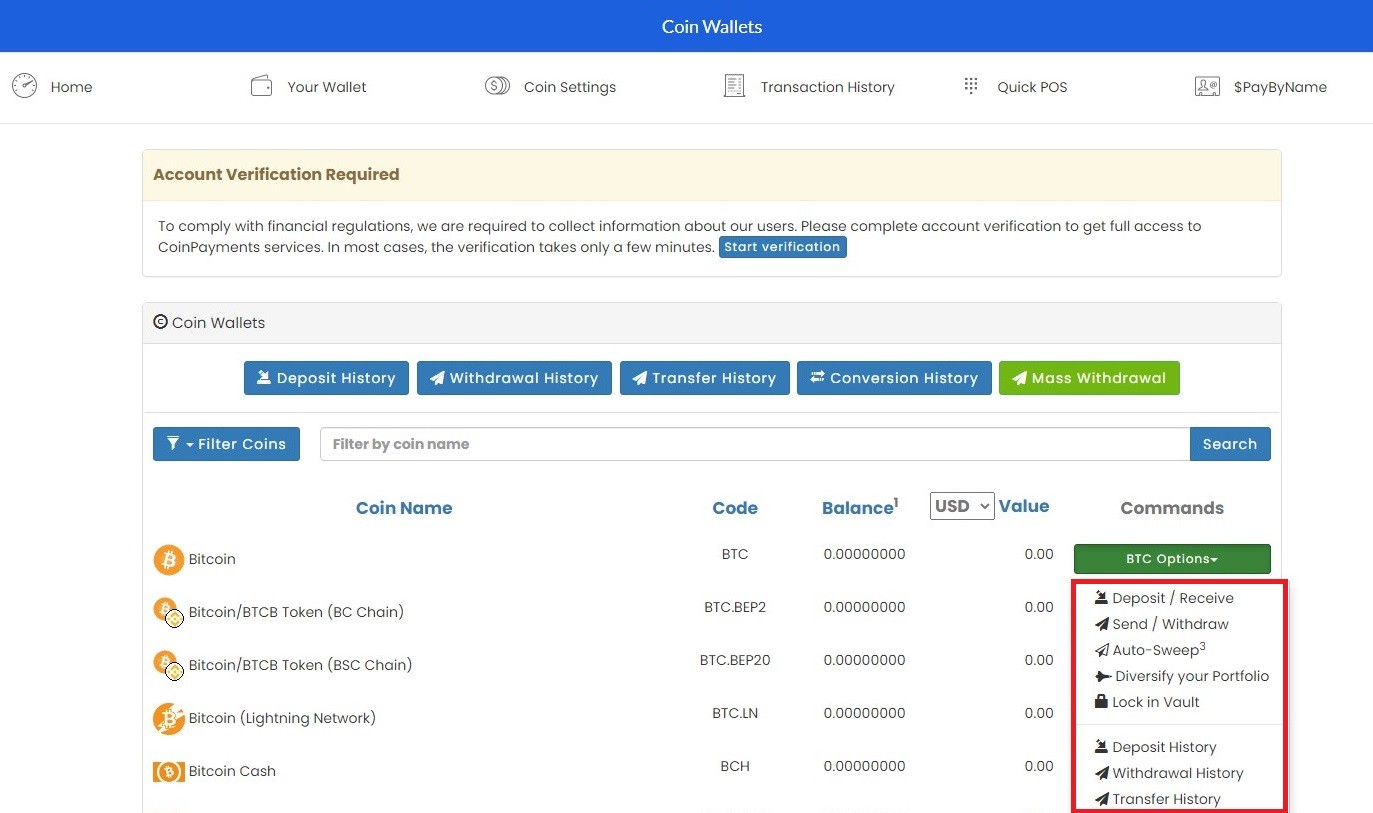Image resolution: width=1373 pixels, height=813 pixels.
Task: Click the Bitcoin Cash coin logo
Action: [x=168, y=771]
